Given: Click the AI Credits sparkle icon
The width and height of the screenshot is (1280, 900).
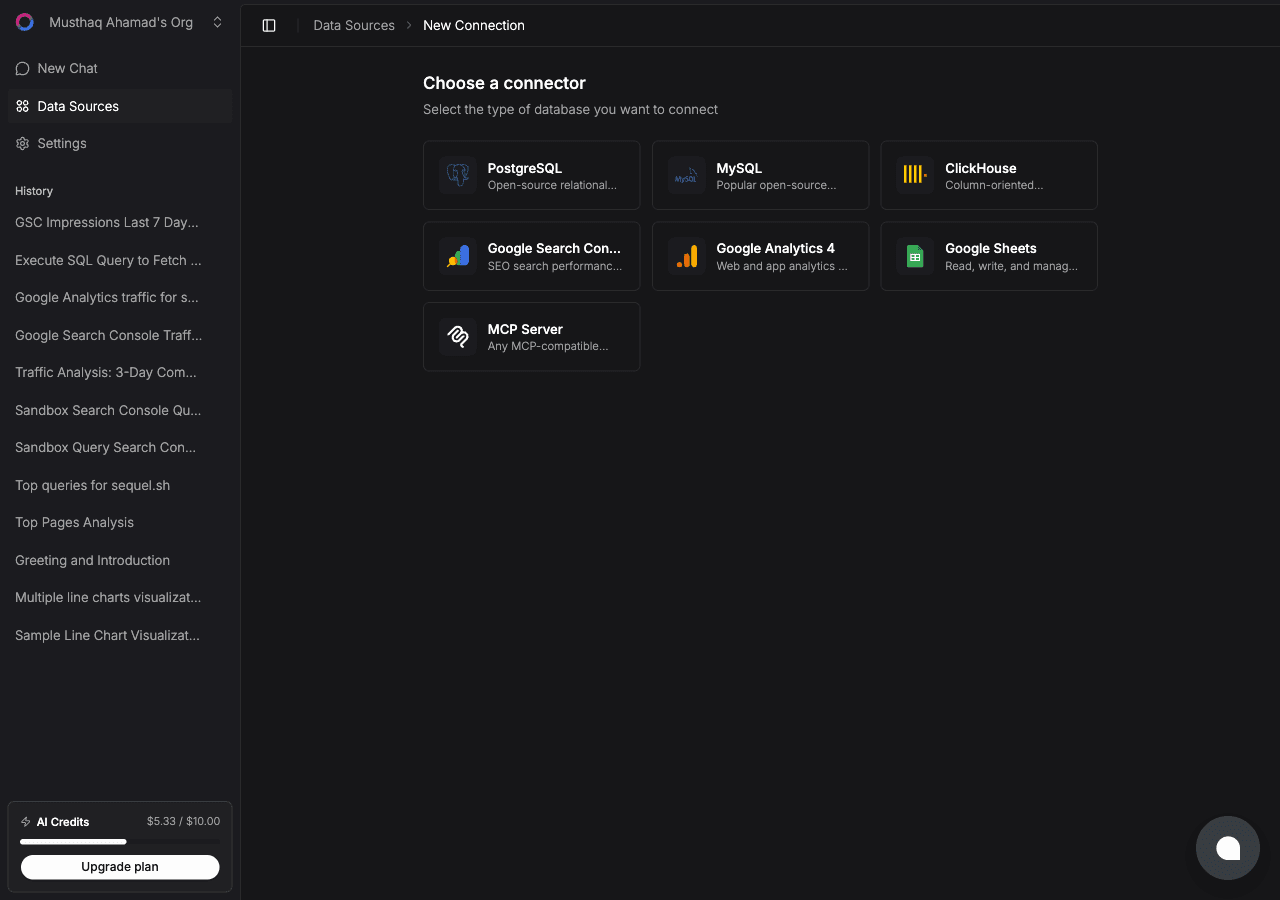Looking at the screenshot, I should click(x=26, y=822).
